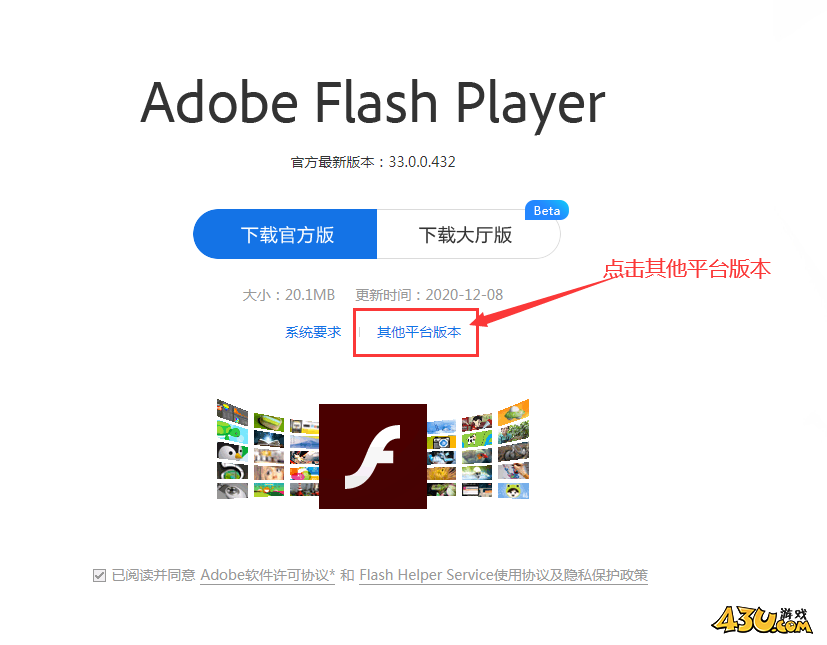Select the penguin thumbnail in the gallery

click(233, 451)
